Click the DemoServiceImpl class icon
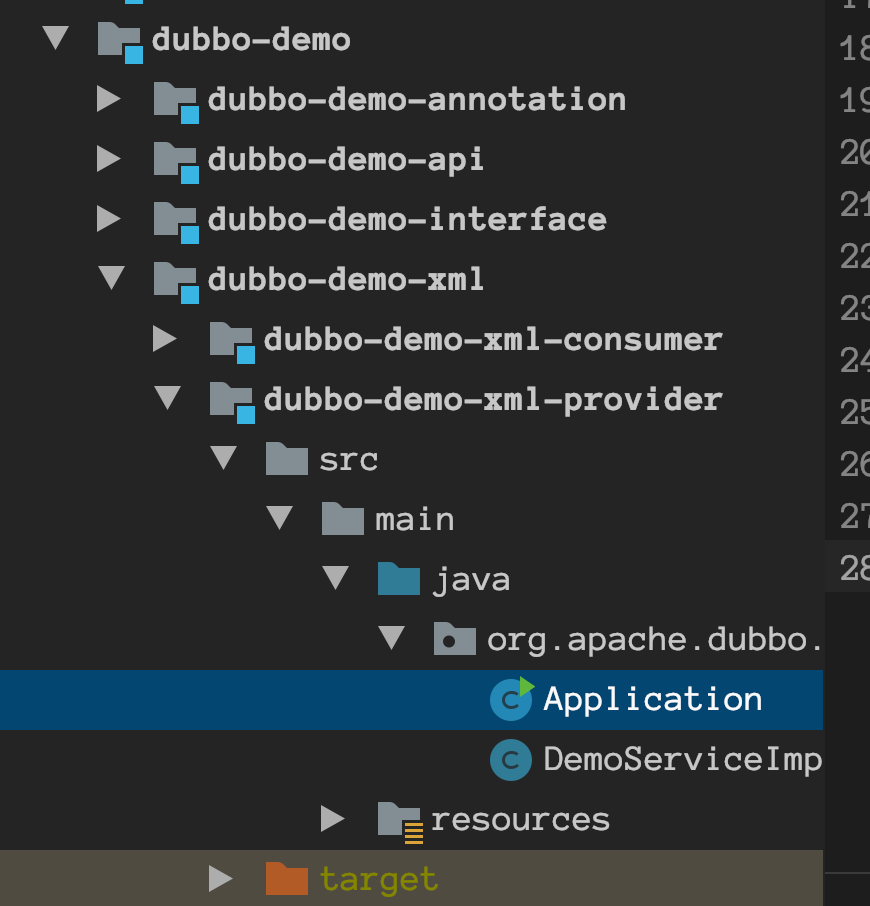 510,760
